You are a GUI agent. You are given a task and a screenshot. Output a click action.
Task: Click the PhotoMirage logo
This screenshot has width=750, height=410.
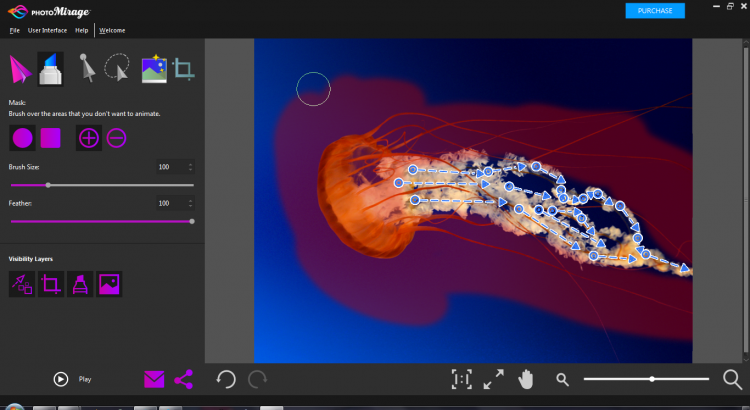pyautogui.click(x=49, y=11)
